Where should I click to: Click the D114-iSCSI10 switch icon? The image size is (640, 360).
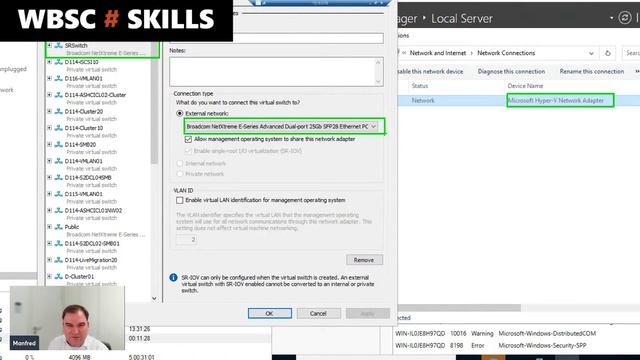58,62
